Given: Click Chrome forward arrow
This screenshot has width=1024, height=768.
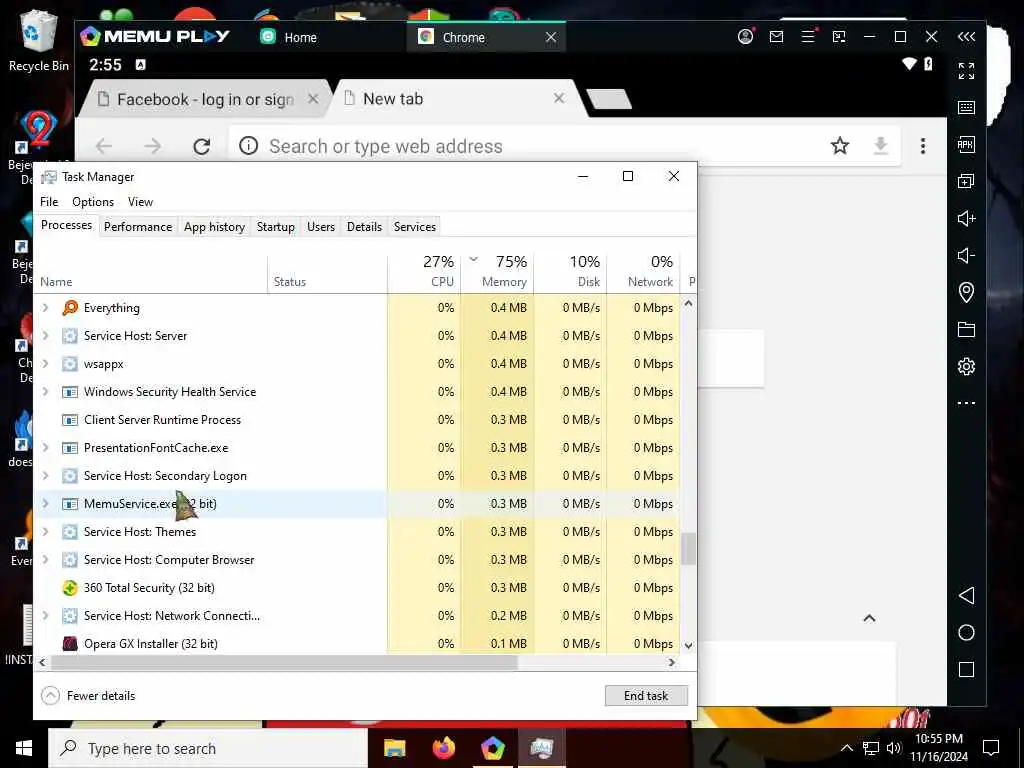Looking at the screenshot, I should click(152, 146).
